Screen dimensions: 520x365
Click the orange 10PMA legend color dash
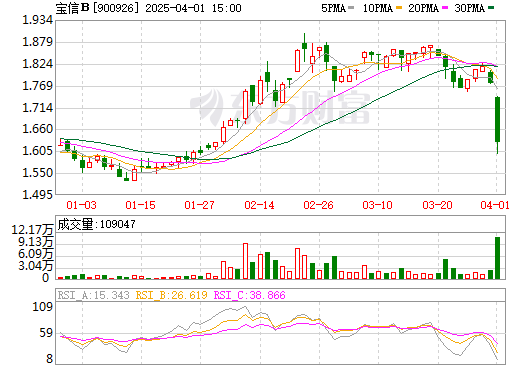pyautogui.click(x=398, y=8)
